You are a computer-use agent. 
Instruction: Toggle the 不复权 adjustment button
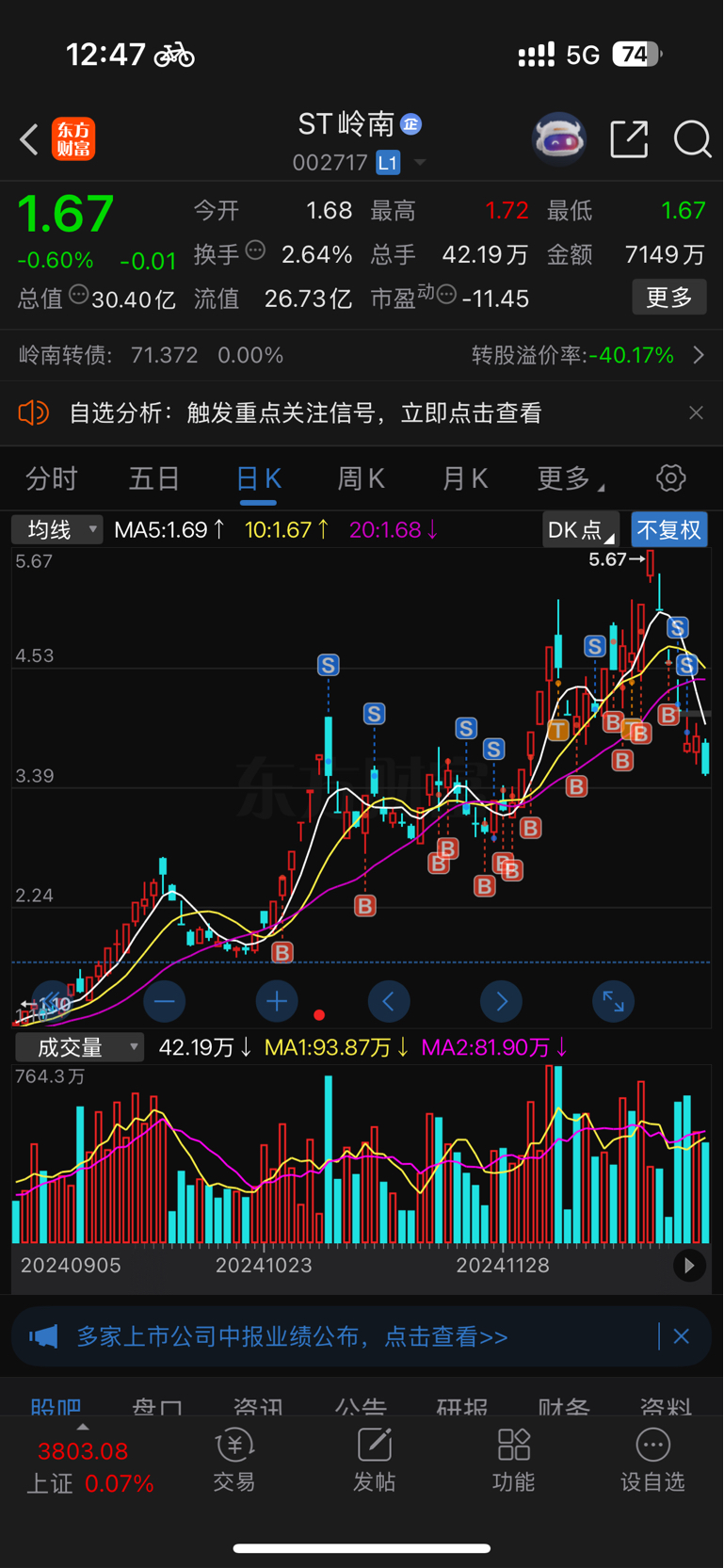(x=669, y=529)
